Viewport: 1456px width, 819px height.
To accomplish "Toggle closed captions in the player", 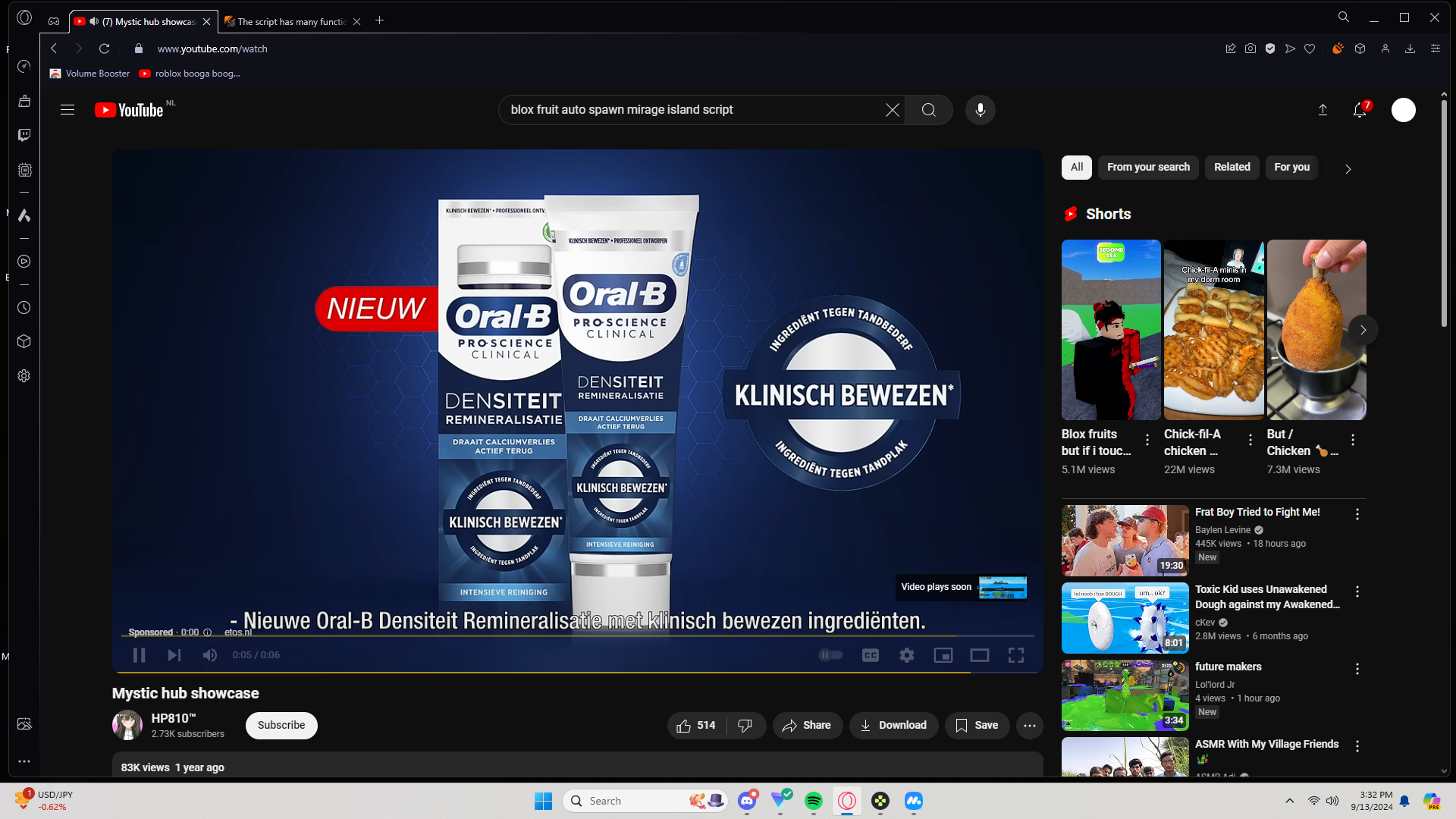I will [871, 655].
